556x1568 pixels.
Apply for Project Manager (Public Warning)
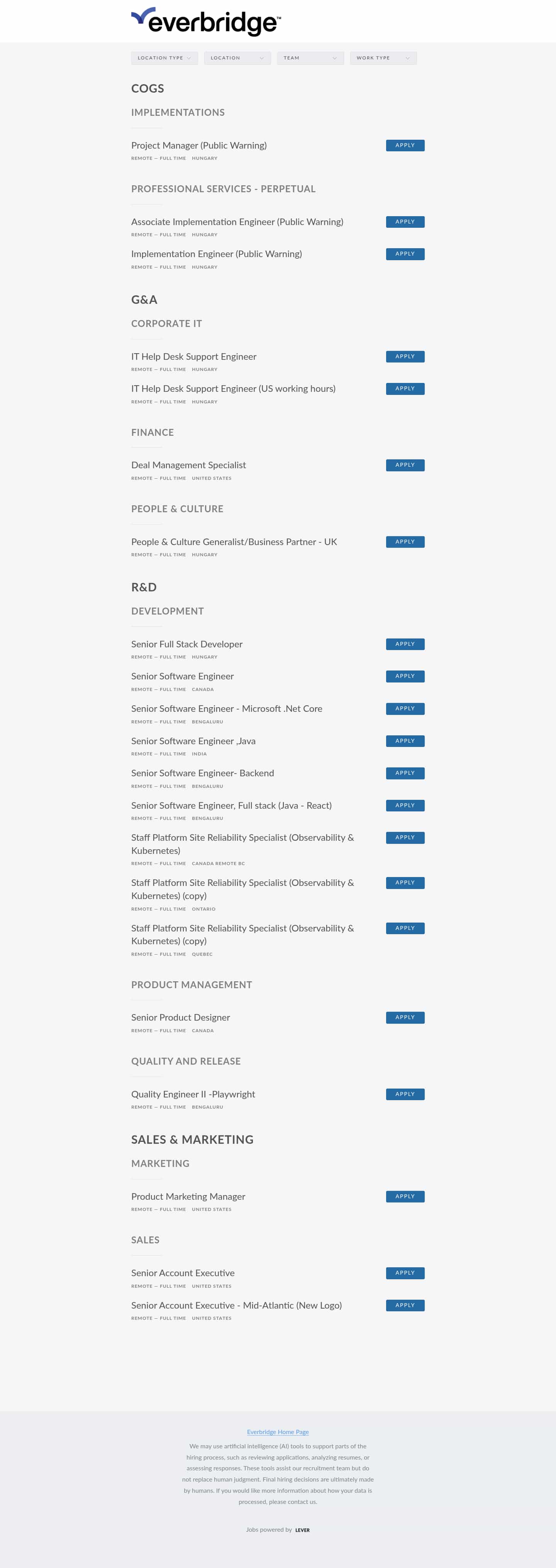pyautogui.click(x=405, y=146)
